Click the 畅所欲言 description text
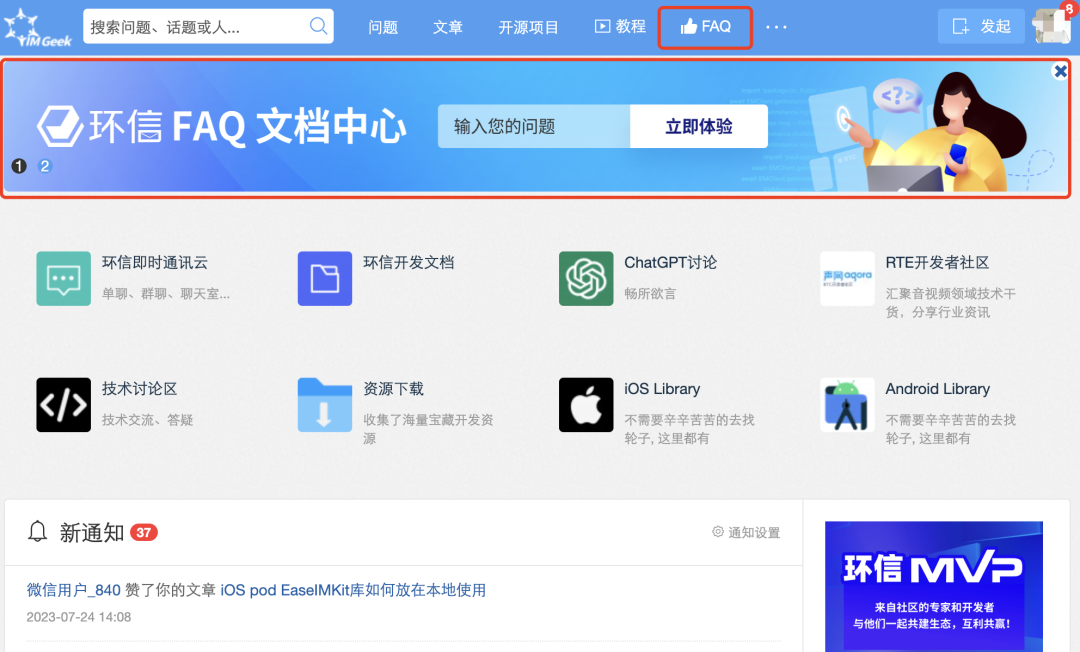This screenshot has height=652, width=1080. [x=650, y=294]
